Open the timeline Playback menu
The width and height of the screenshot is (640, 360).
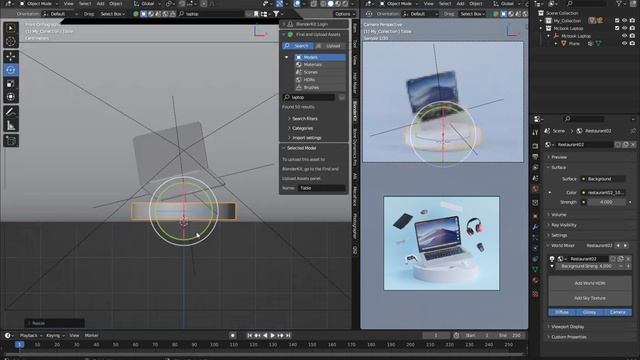click(x=30, y=336)
